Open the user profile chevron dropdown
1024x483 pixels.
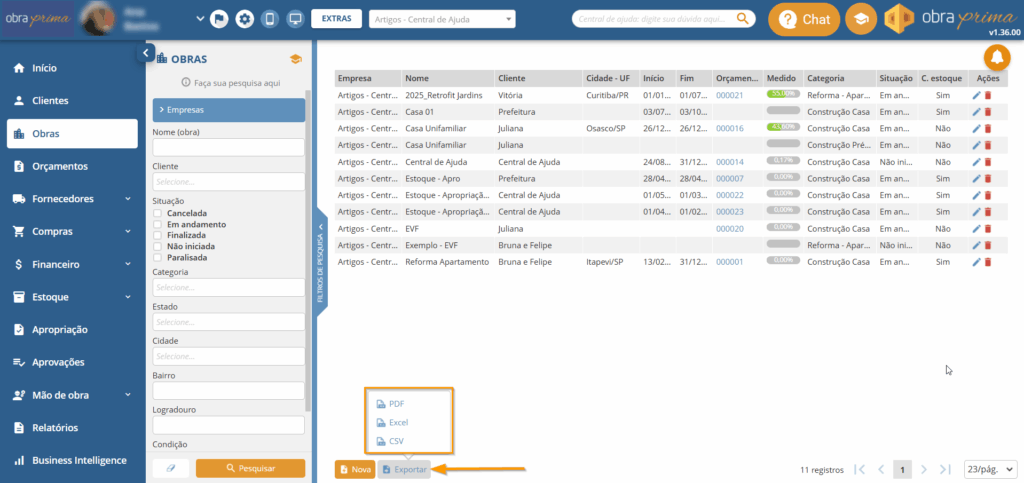click(200, 19)
